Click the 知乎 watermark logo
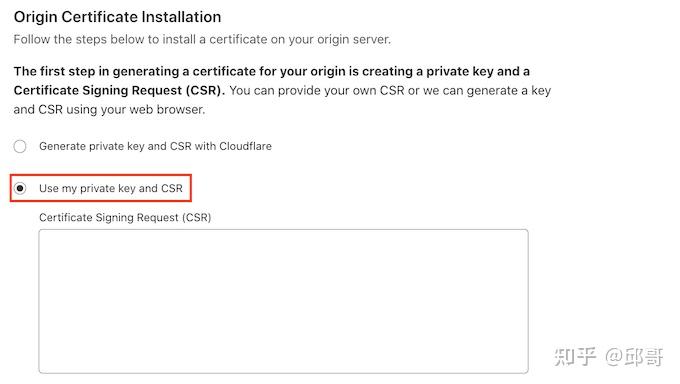 [575, 357]
